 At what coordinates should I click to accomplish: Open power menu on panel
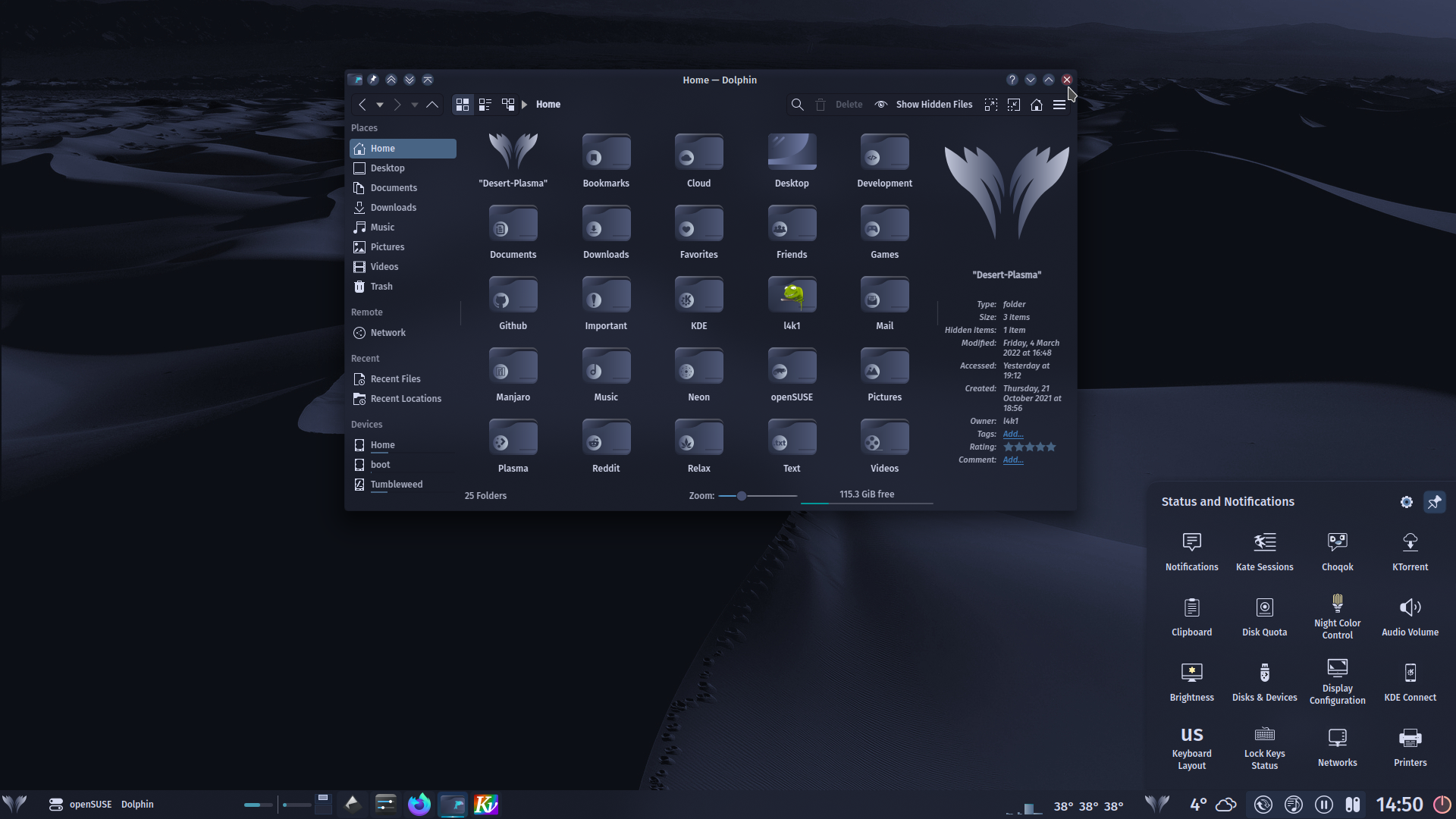(1442, 805)
